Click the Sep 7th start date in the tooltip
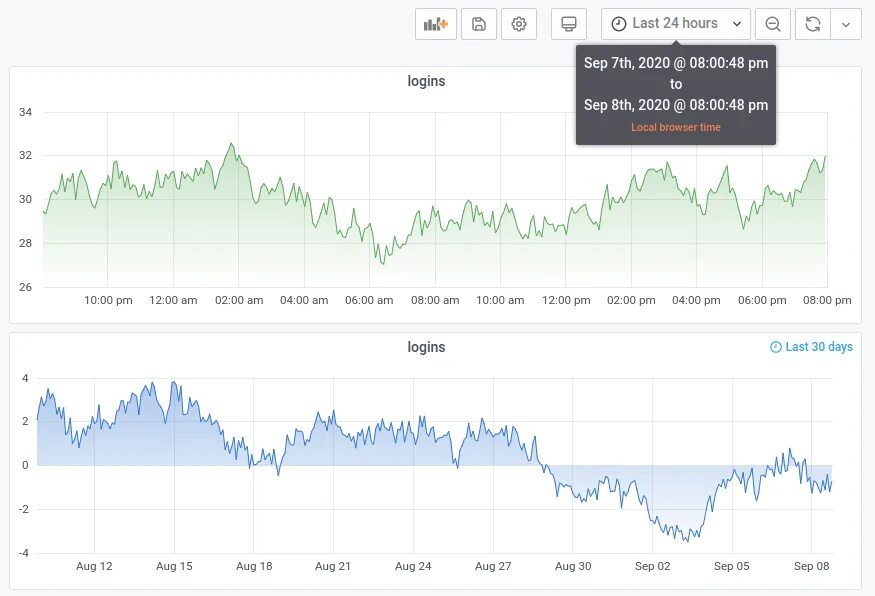Screen dimensions: 875x596 point(676,62)
